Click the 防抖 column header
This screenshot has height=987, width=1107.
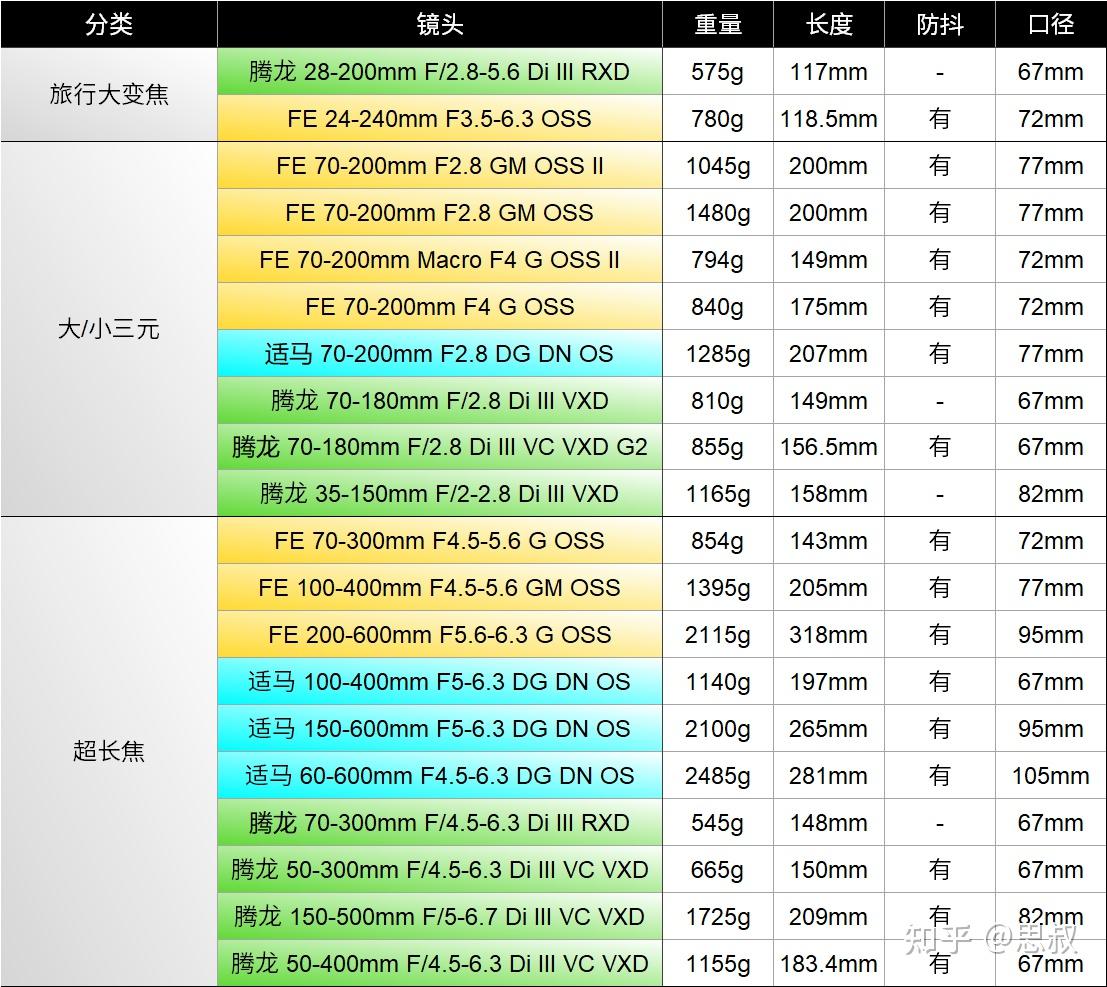[x=938, y=25]
